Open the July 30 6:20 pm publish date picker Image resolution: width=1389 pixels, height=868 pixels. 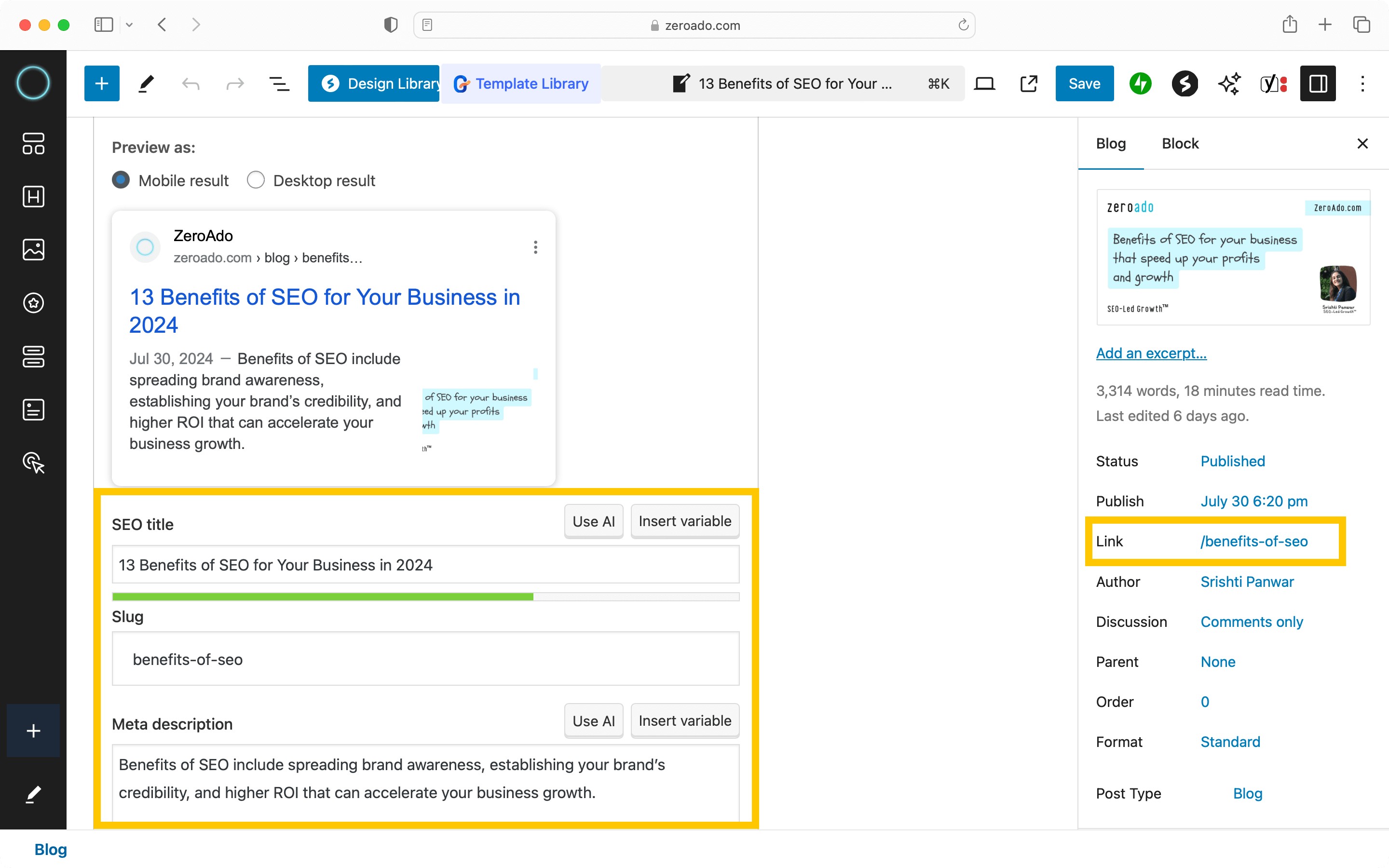click(x=1253, y=501)
